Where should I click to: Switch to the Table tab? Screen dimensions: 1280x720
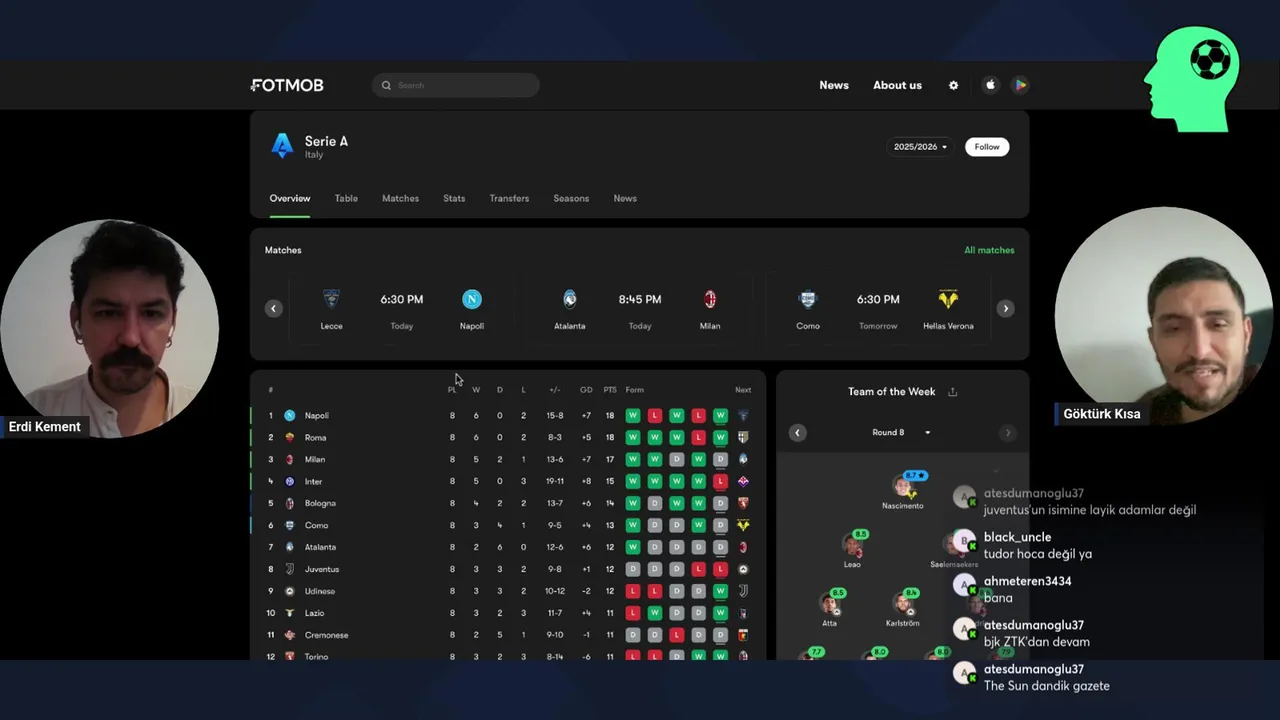click(346, 198)
